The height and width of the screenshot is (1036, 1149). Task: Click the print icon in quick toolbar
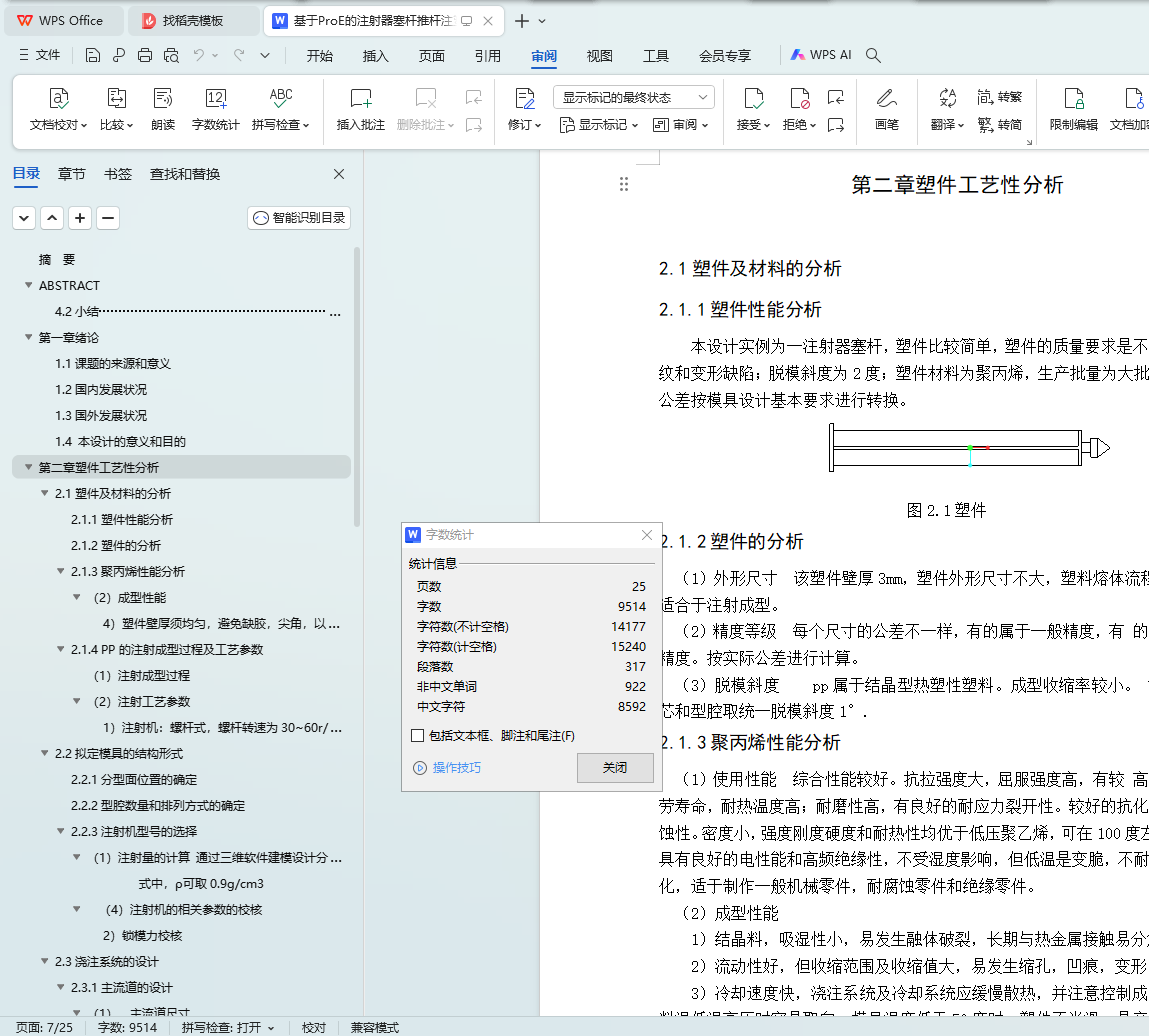[145, 55]
